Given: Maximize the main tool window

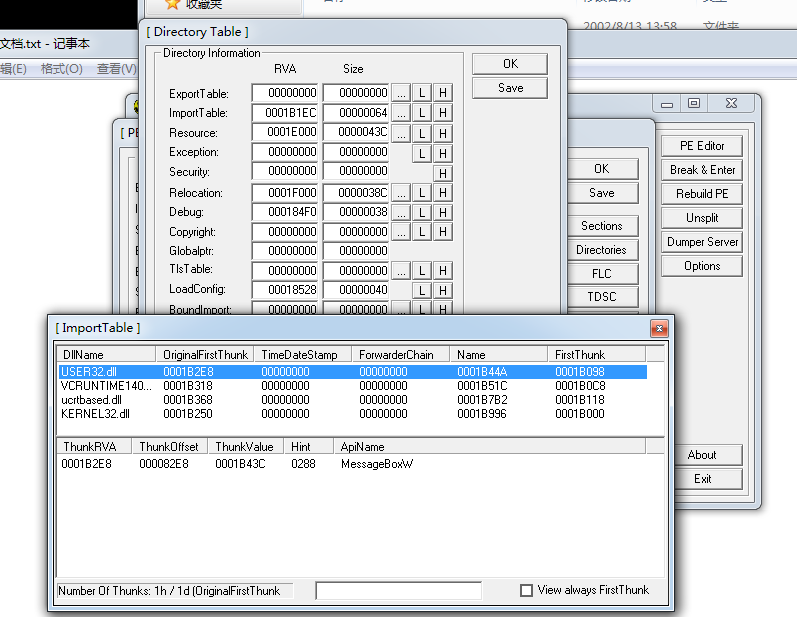Looking at the screenshot, I should [x=694, y=104].
